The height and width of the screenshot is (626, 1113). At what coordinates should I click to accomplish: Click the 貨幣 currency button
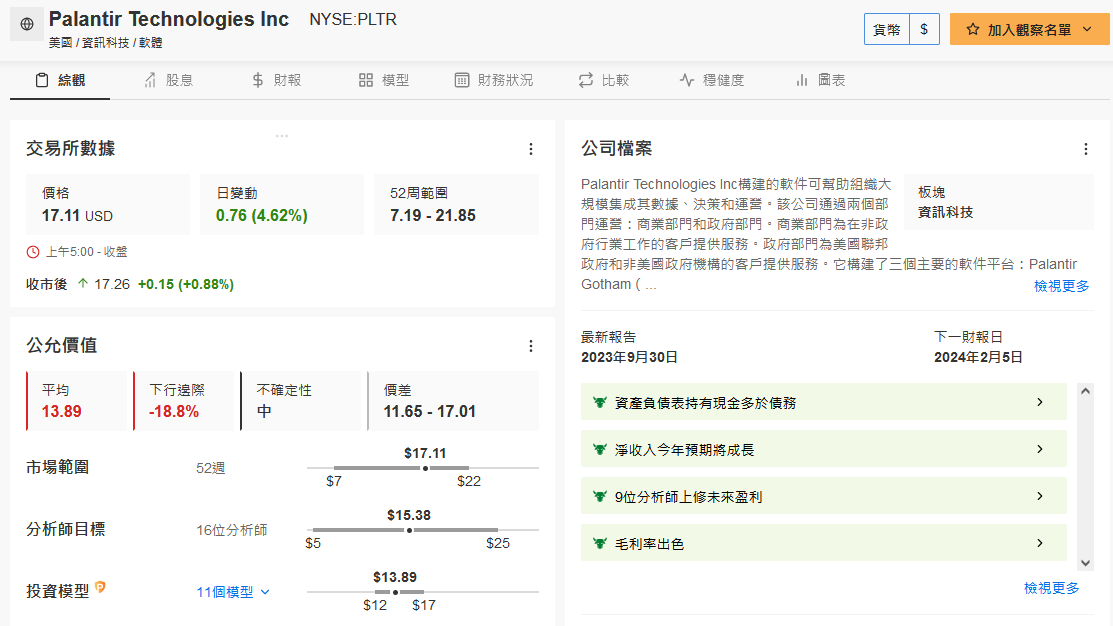tap(887, 29)
